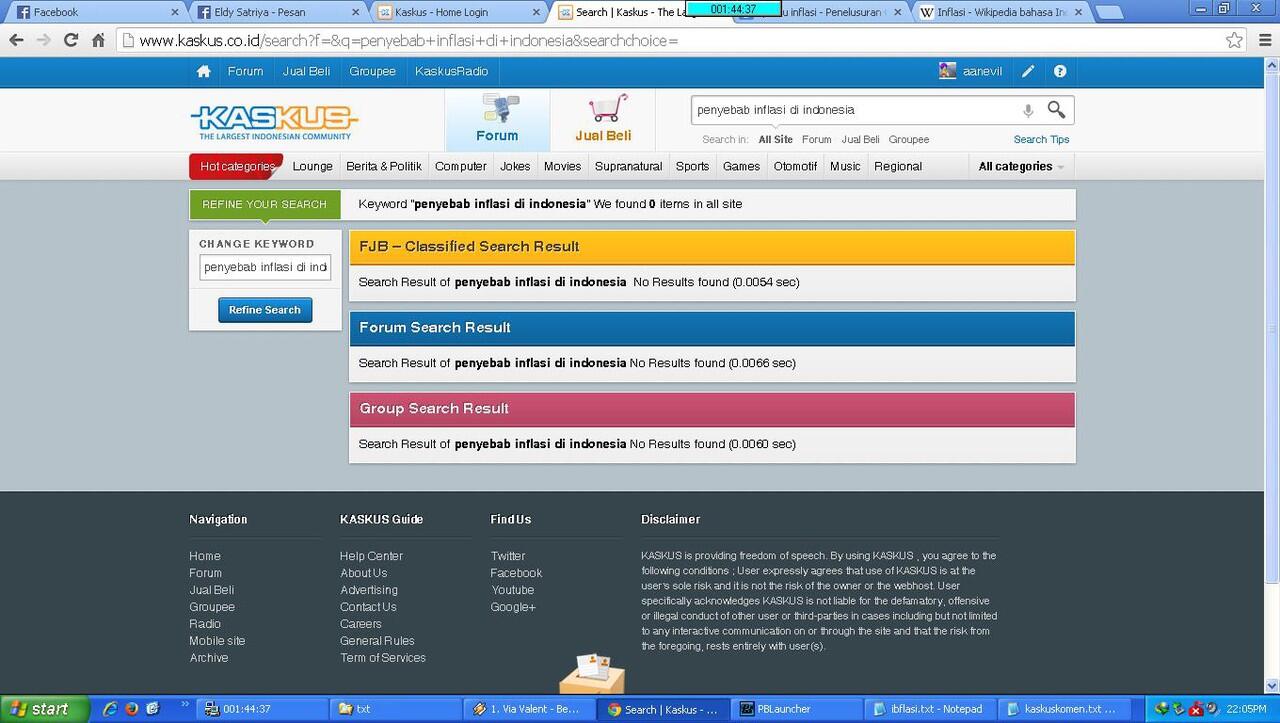Click the pencil create-post icon
Image resolution: width=1280 pixels, height=723 pixels.
pos(1028,71)
